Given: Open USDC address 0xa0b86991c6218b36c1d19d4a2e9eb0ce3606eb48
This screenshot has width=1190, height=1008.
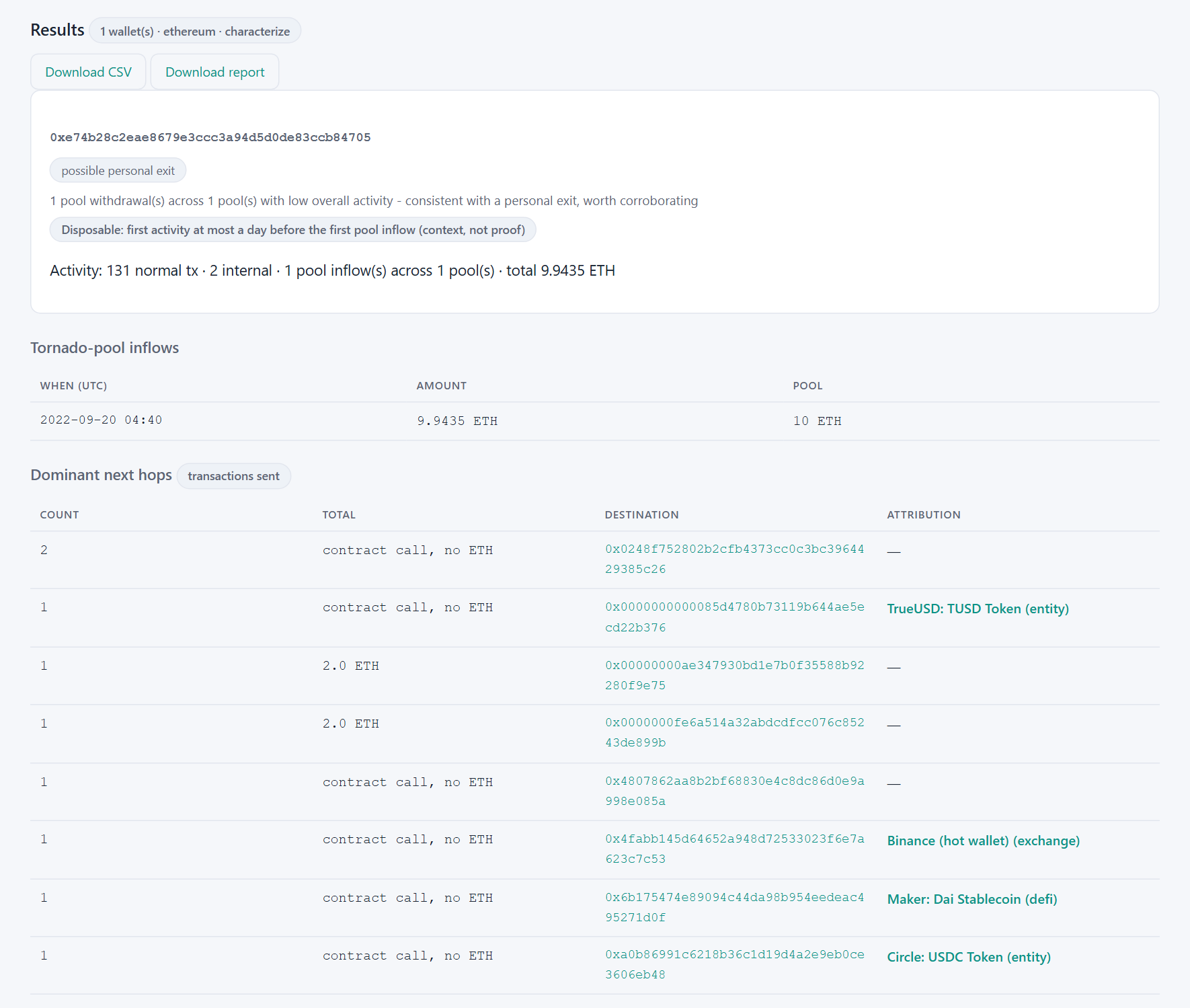Looking at the screenshot, I should pos(735,964).
